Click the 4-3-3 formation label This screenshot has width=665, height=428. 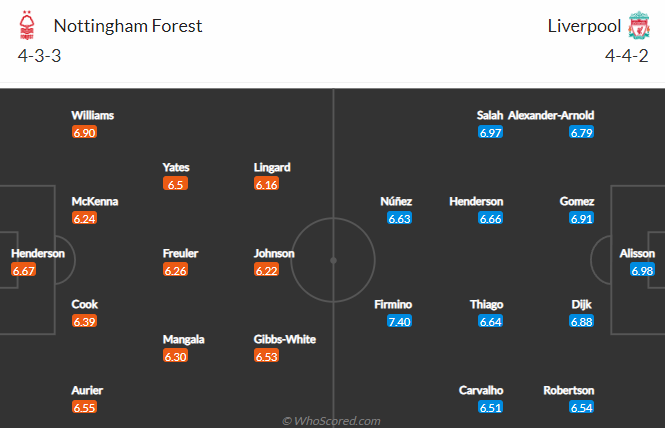point(39,56)
